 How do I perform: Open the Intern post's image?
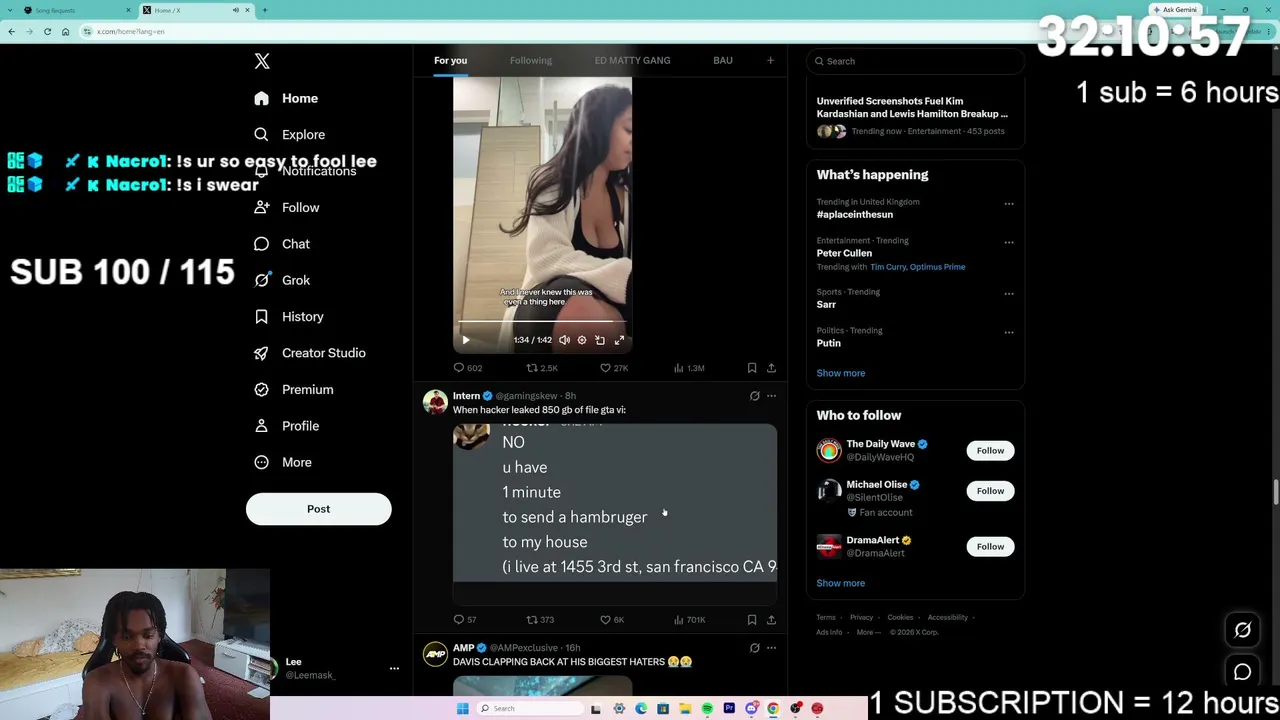615,514
